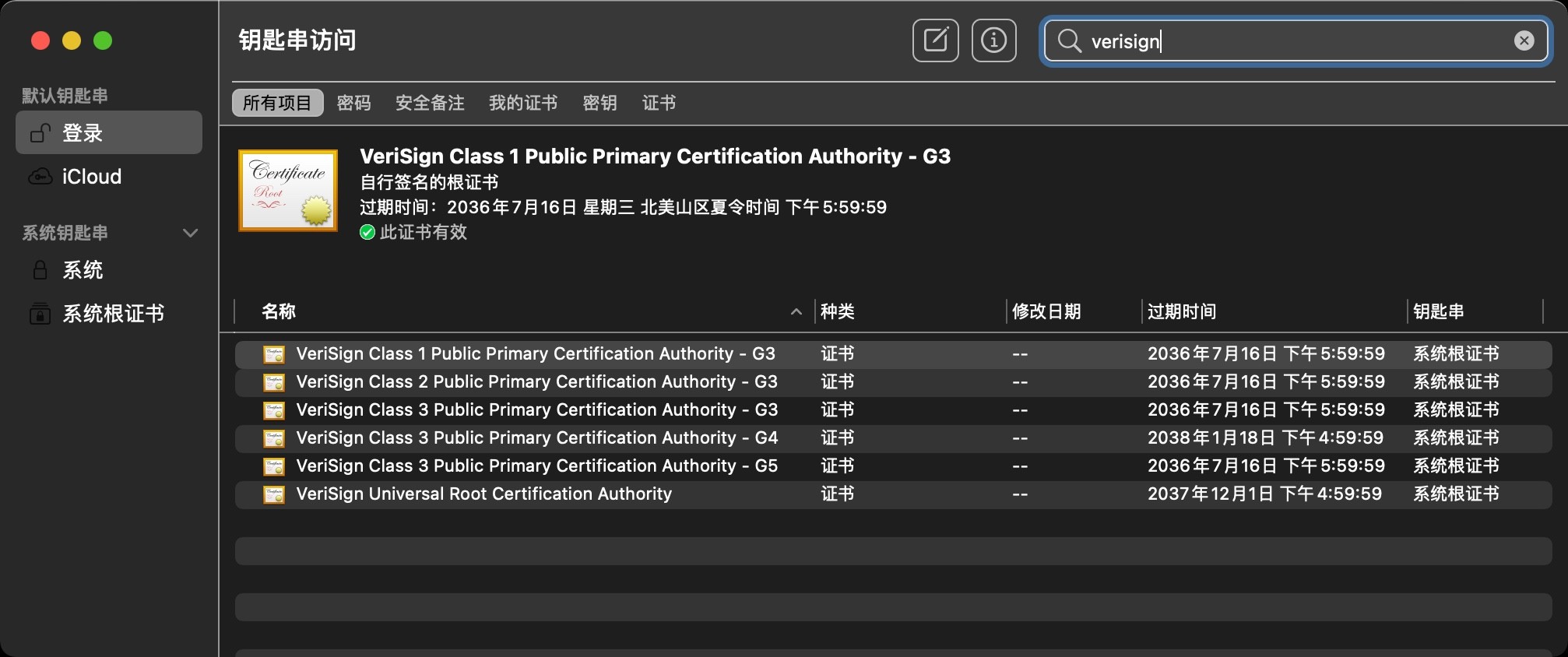Open the 安全备注 tab
This screenshot has height=657, width=1568.
click(430, 103)
